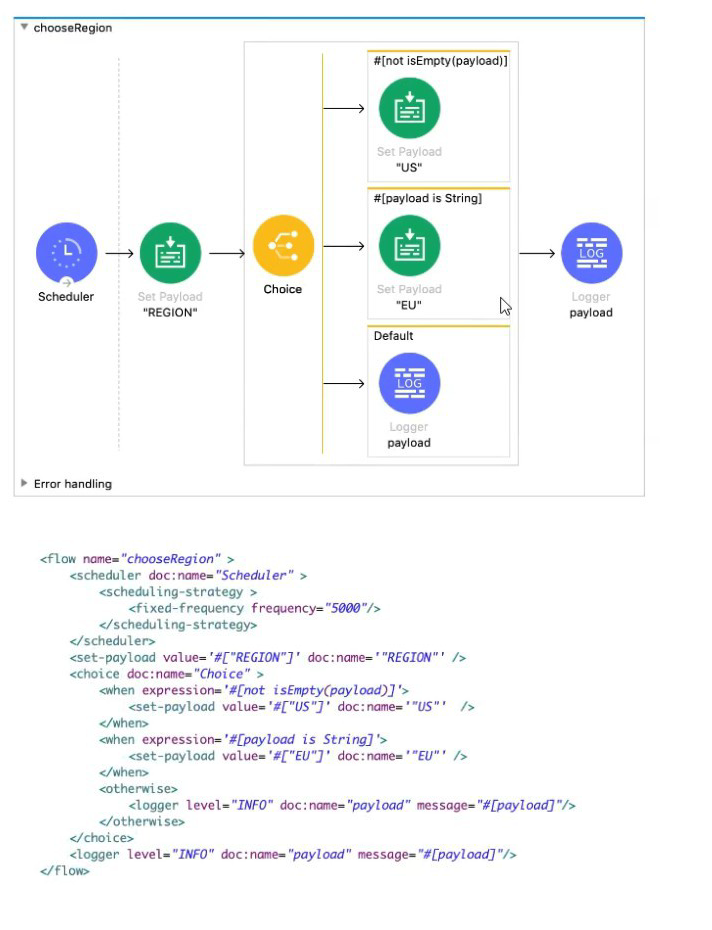Select the Scheduler source icon
This screenshot has height=930, width=712.
coord(66,253)
